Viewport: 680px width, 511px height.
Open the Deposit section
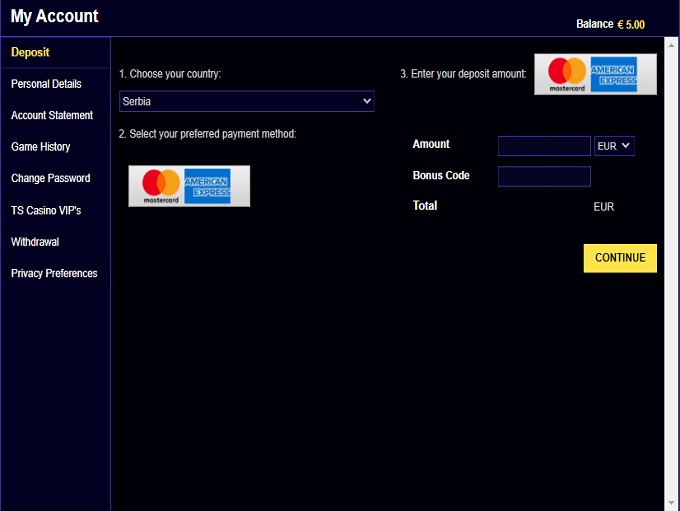click(30, 52)
